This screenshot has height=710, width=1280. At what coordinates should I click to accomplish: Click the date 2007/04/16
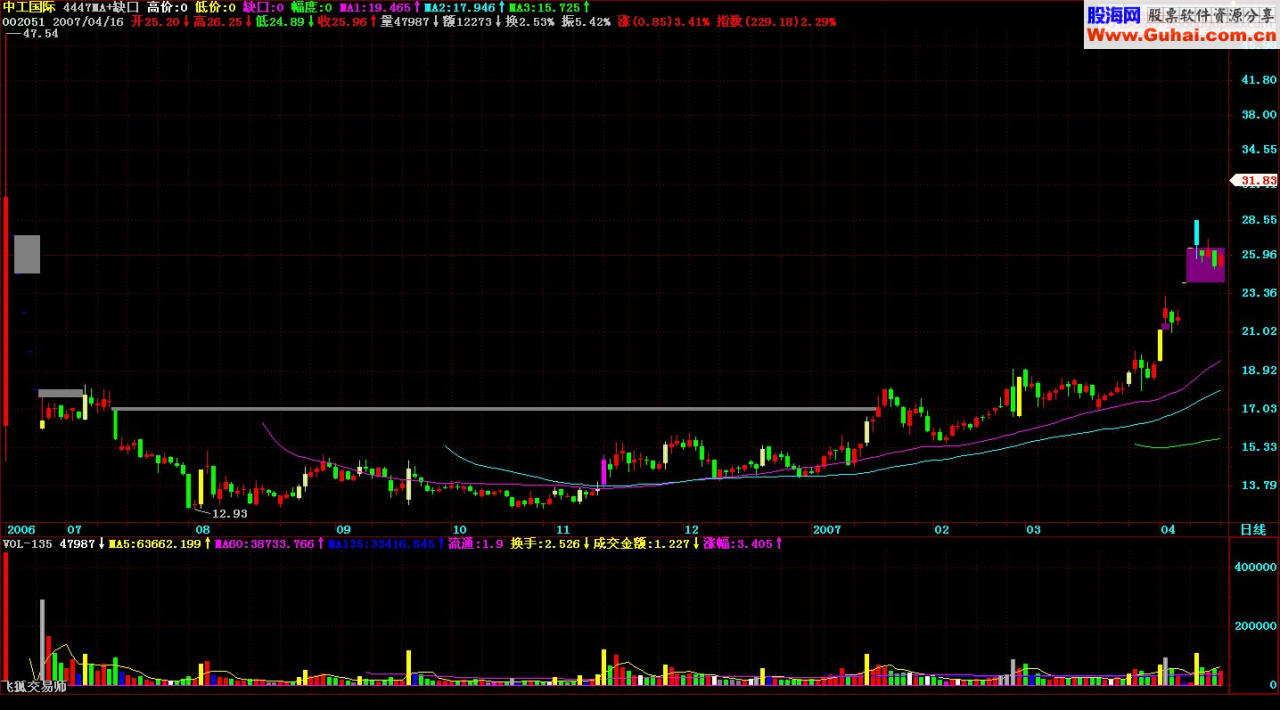click(x=88, y=21)
